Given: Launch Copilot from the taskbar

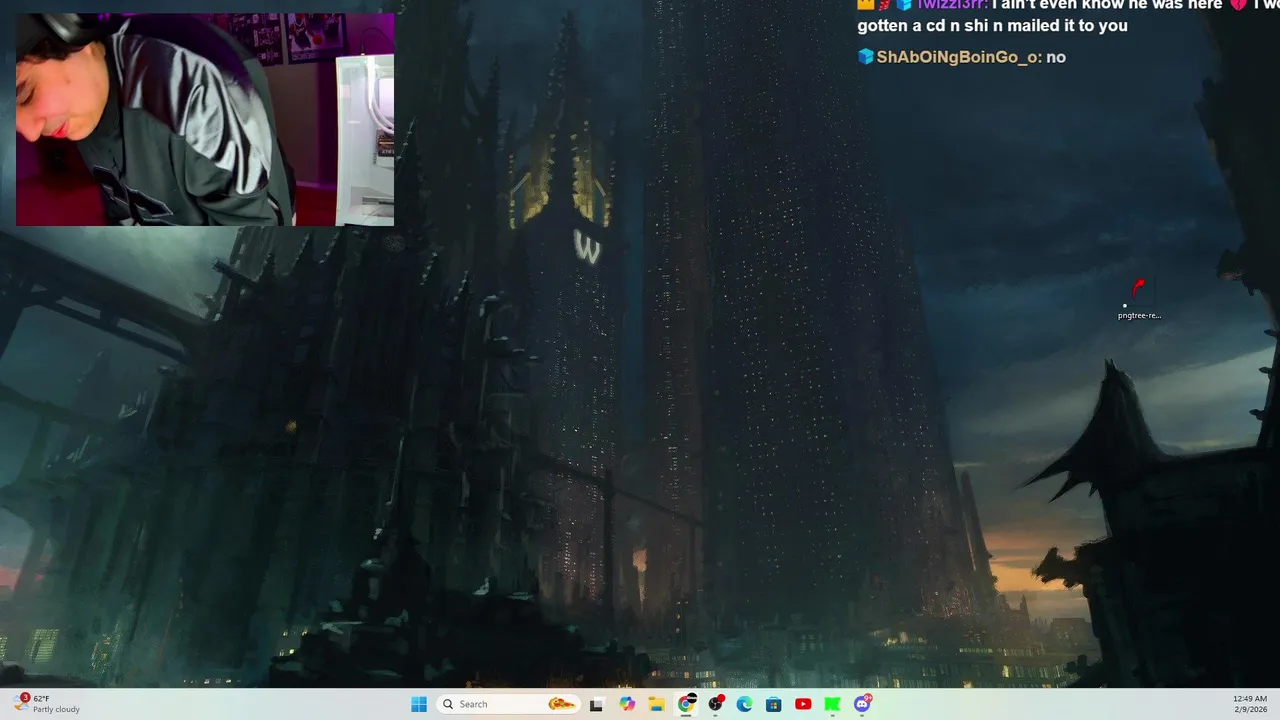Looking at the screenshot, I should 627,704.
